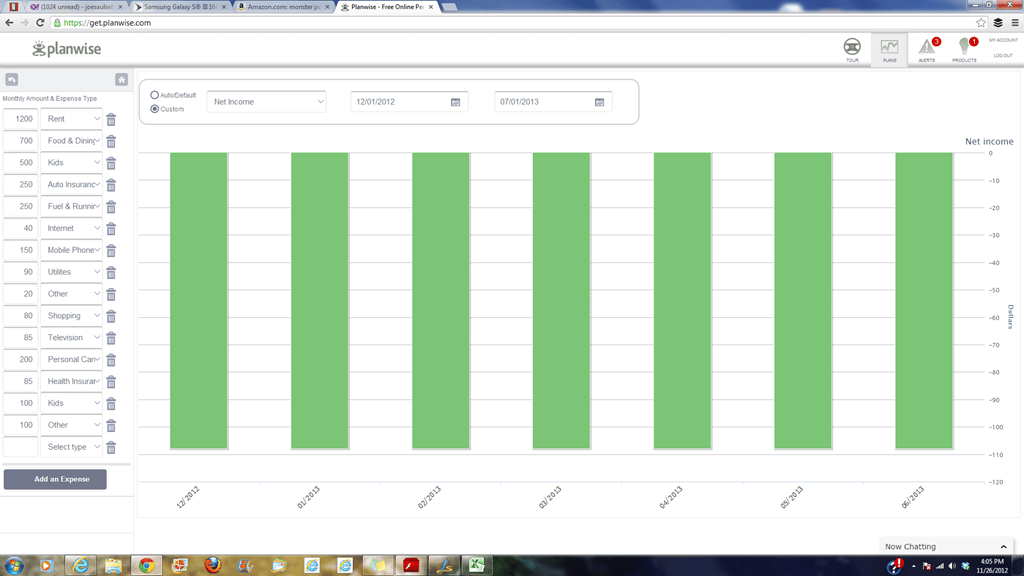Click the Add an Expense button
This screenshot has width=1024, height=576.
[x=55, y=479]
